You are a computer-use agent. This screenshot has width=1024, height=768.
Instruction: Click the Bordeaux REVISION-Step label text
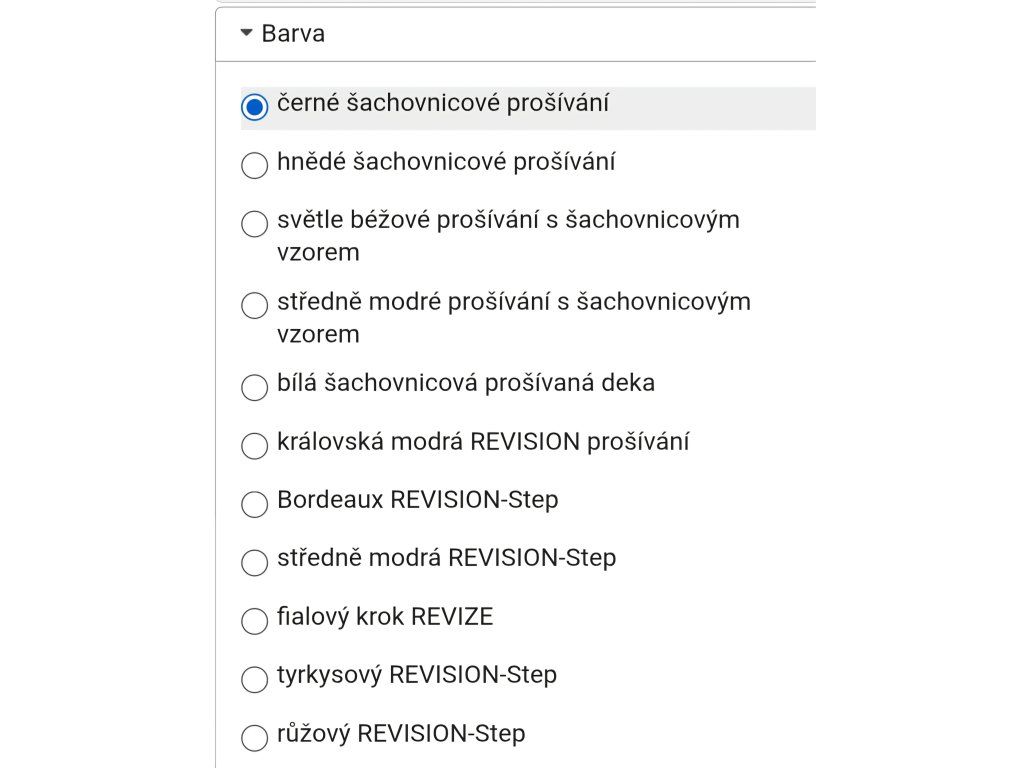pyautogui.click(x=417, y=500)
